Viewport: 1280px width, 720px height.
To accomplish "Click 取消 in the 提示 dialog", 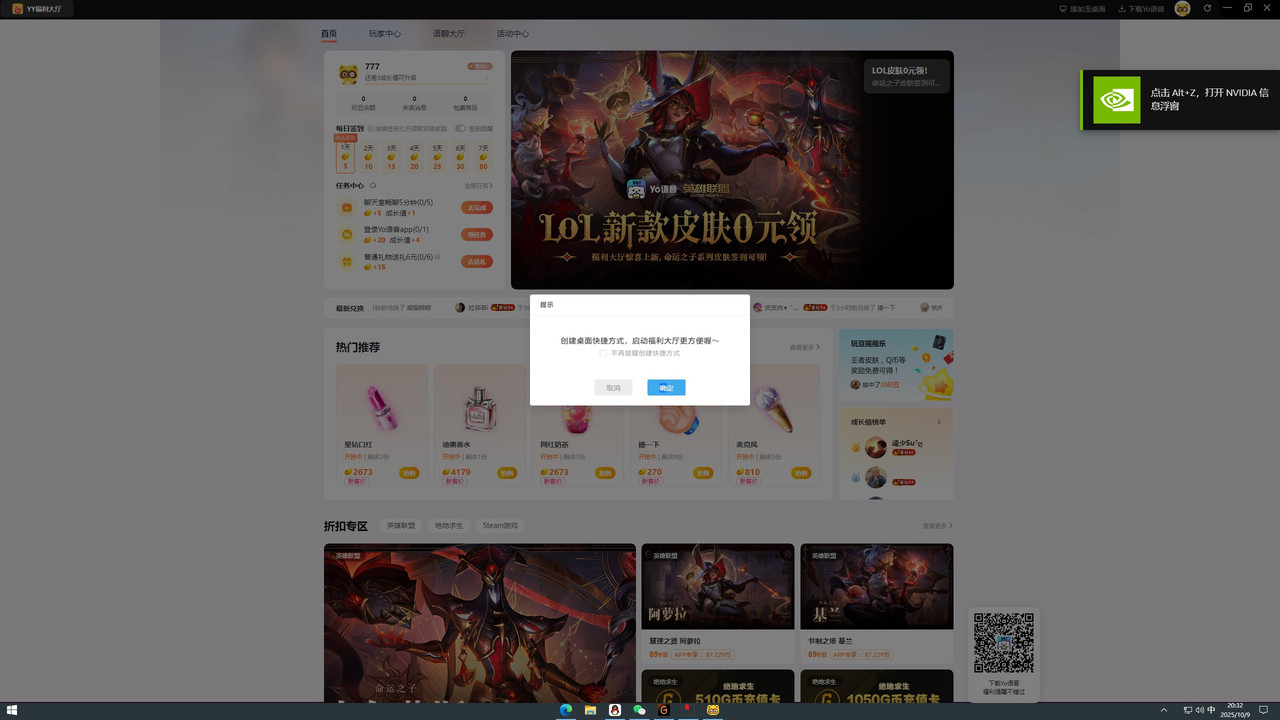I will pyautogui.click(x=613, y=388).
